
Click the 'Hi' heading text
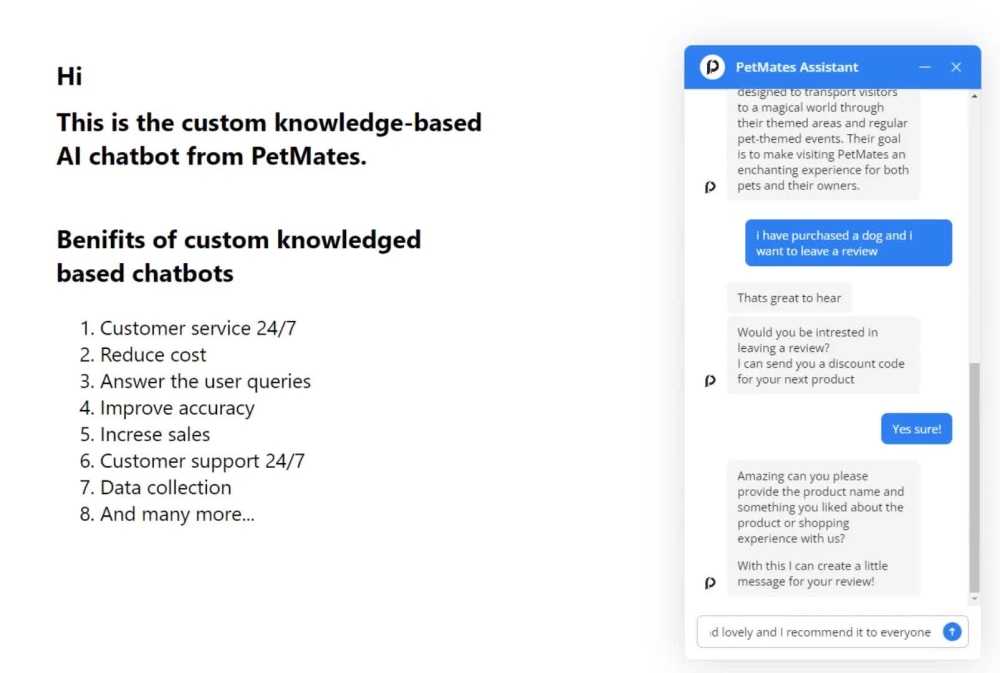(67, 75)
